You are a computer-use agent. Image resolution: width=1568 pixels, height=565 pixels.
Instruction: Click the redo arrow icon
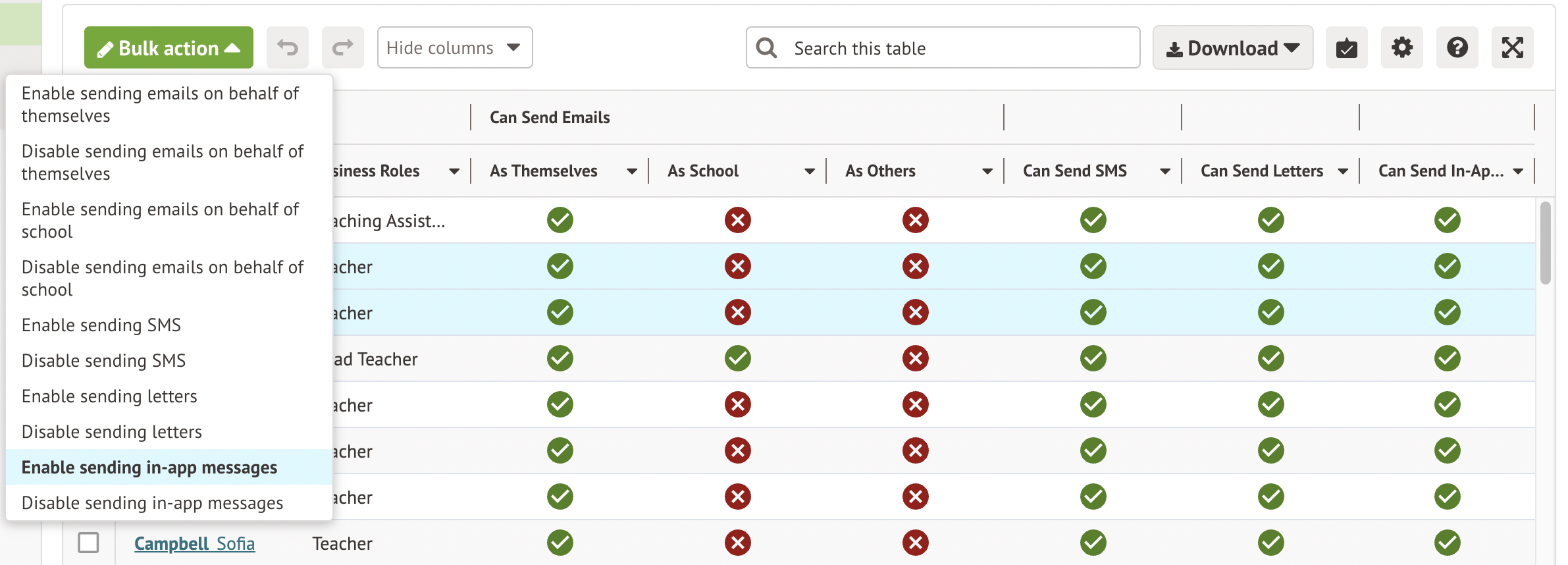point(342,47)
